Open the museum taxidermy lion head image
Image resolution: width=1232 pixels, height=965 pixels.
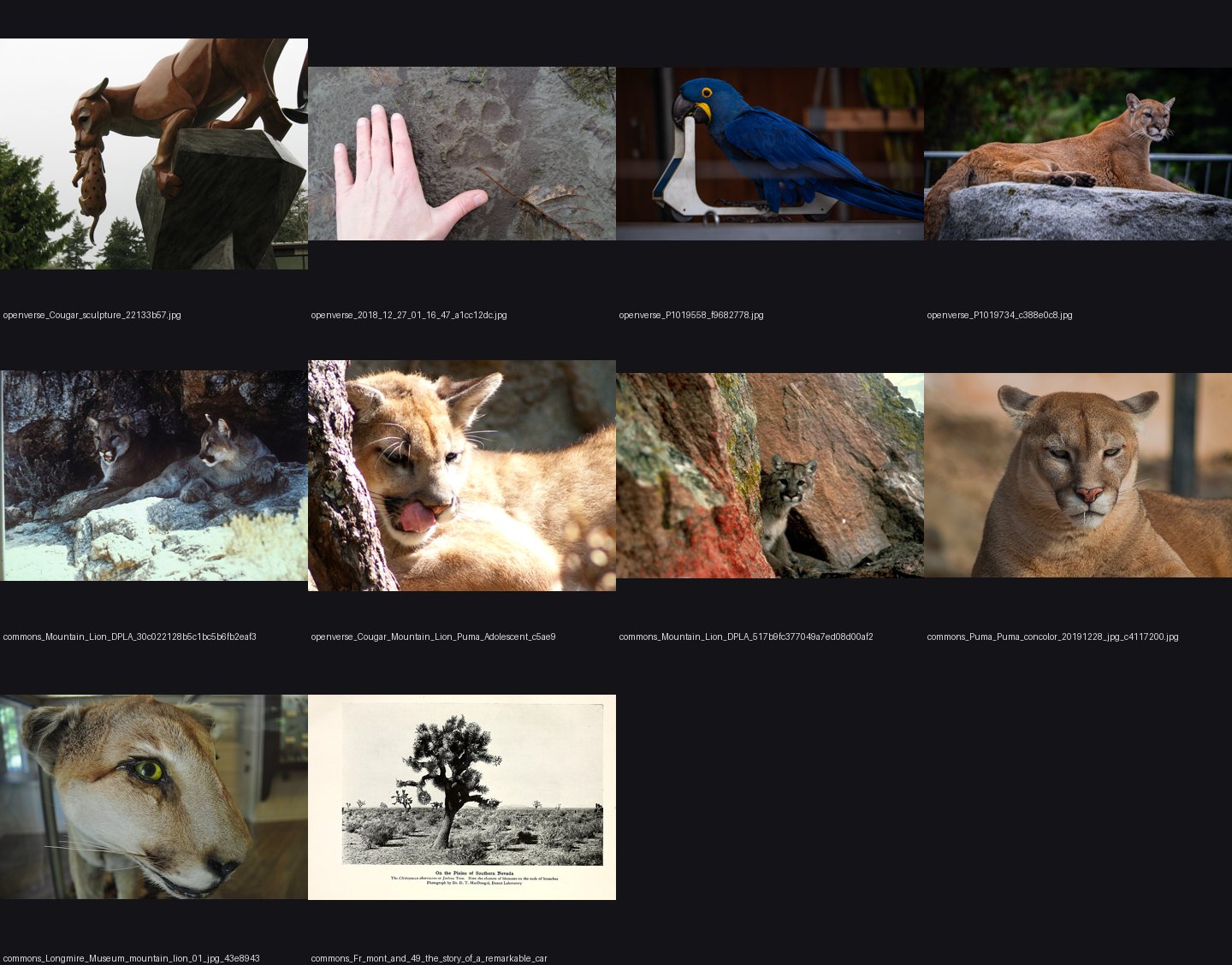click(154, 797)
